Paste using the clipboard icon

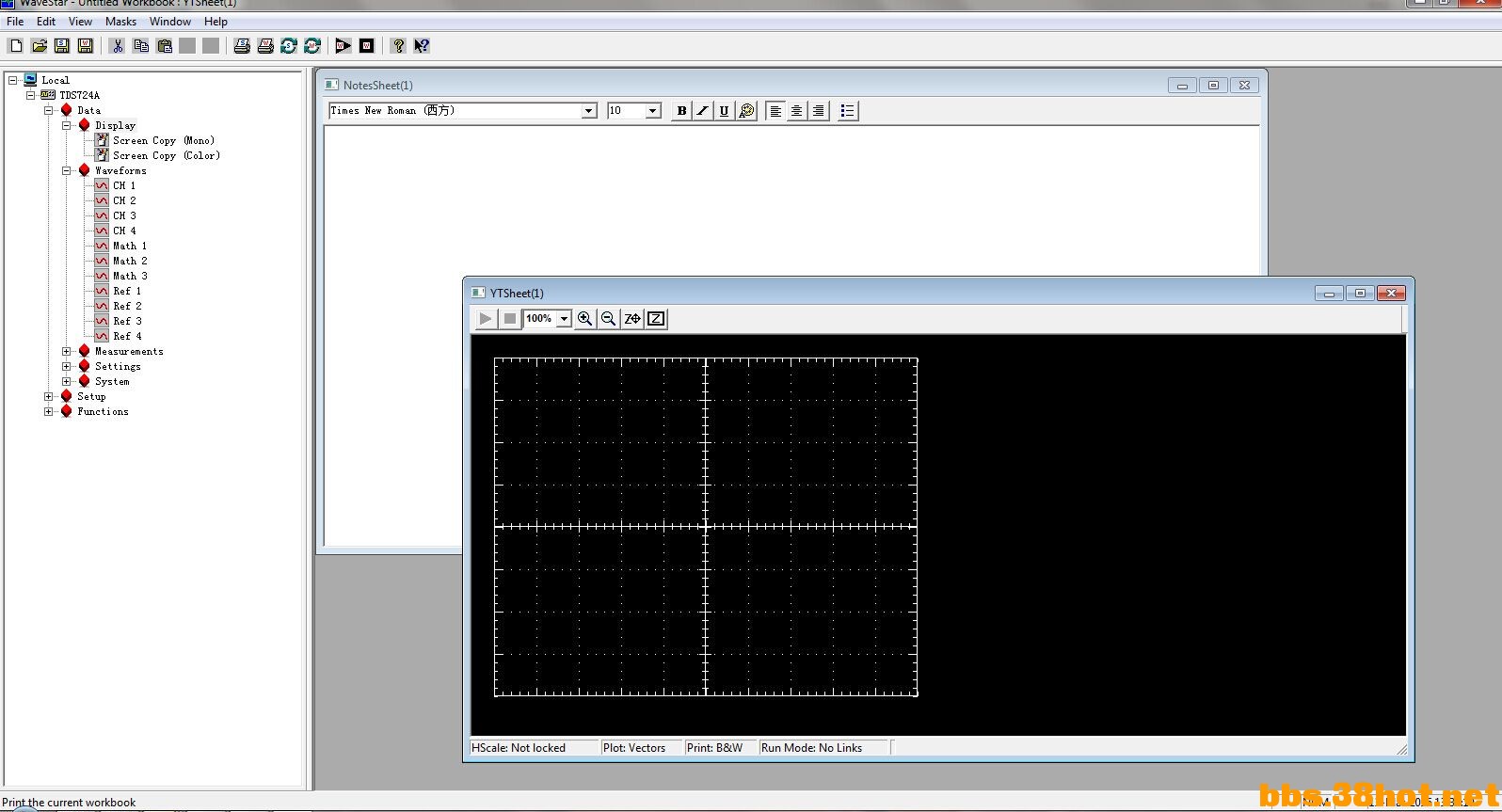click(x=165, y=45)
